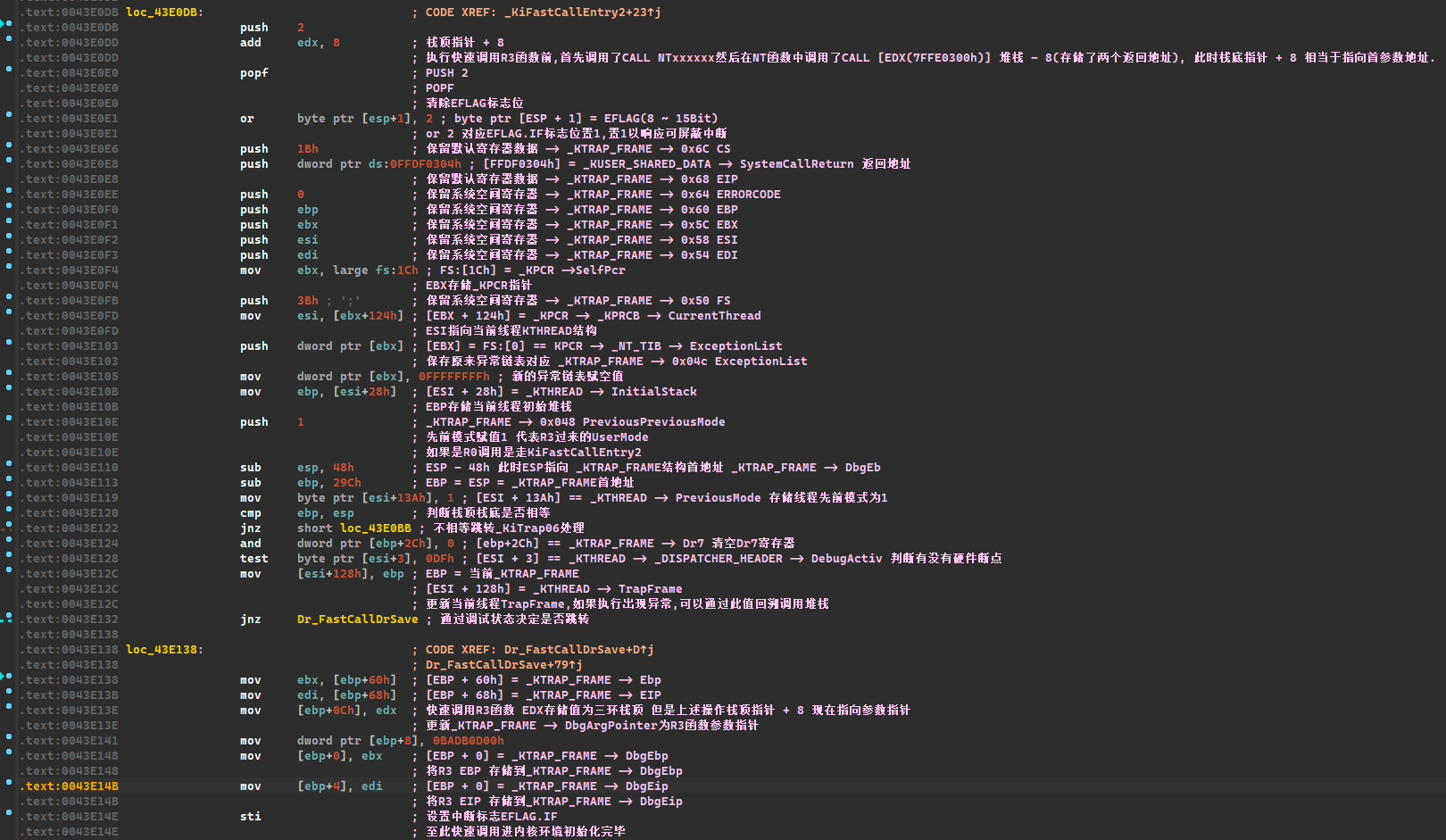
Task: Click '[ebp+0], ebx' operand
Action: 340,756
